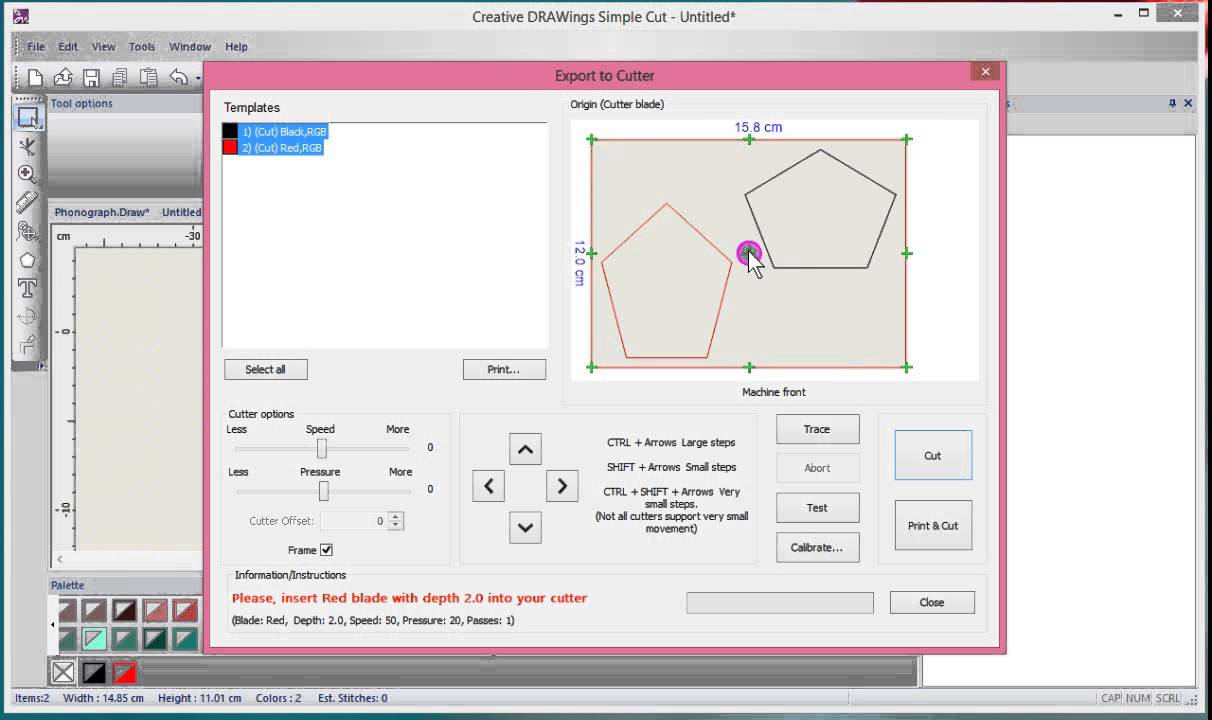Click the move right arrow button
Viewport: 1212px width, 720px height.
click(x=562, y=486)
